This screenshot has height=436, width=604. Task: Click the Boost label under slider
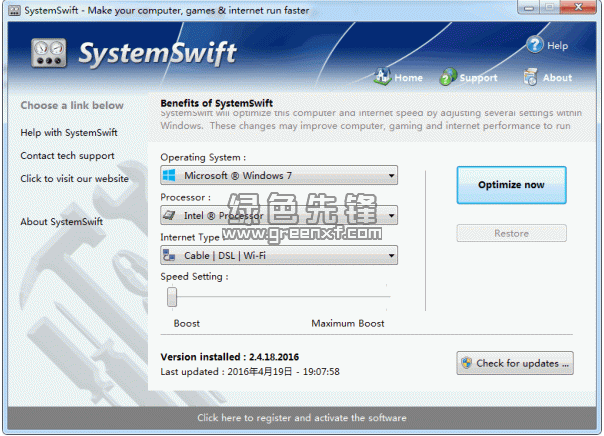(x=187, y=323)
